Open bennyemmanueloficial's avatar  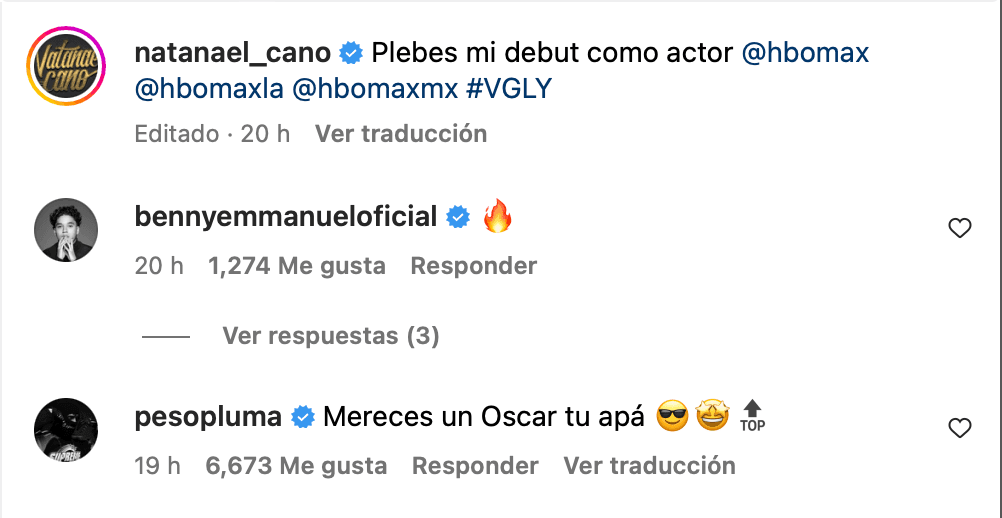[67, 229]
